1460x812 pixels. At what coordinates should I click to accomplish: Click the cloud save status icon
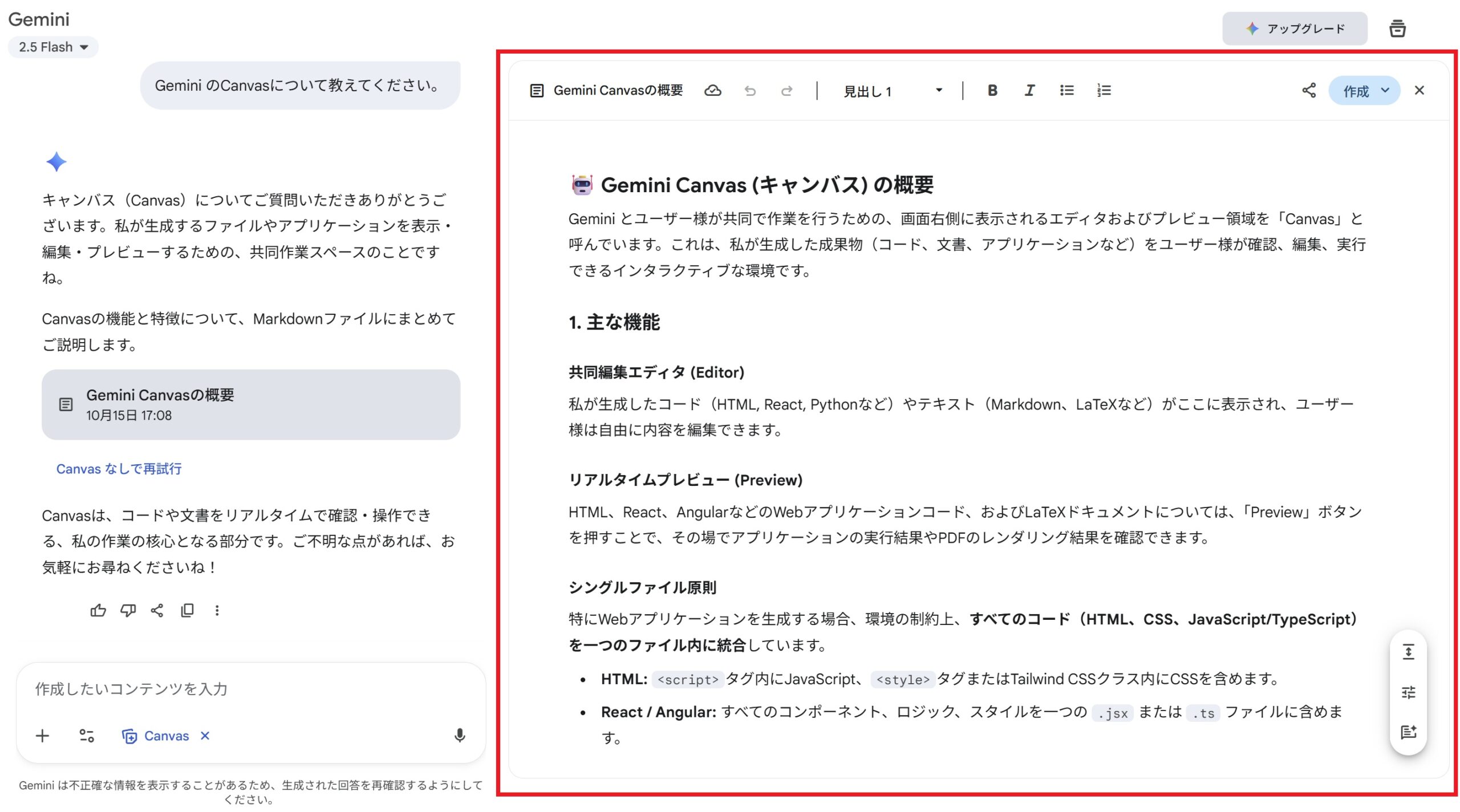(x=712, y=91)
